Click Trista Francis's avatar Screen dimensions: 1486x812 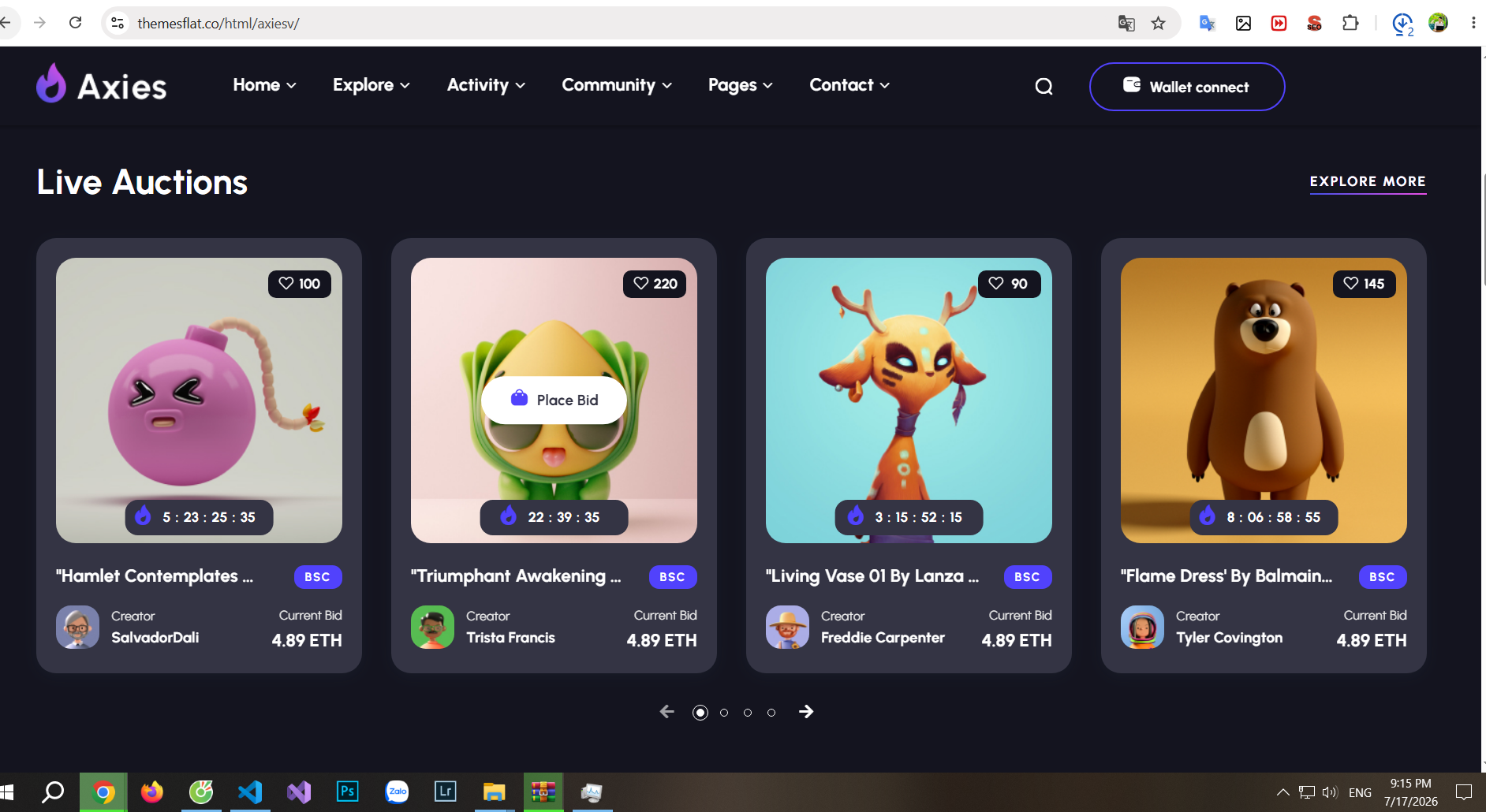(x=432, y=628)
